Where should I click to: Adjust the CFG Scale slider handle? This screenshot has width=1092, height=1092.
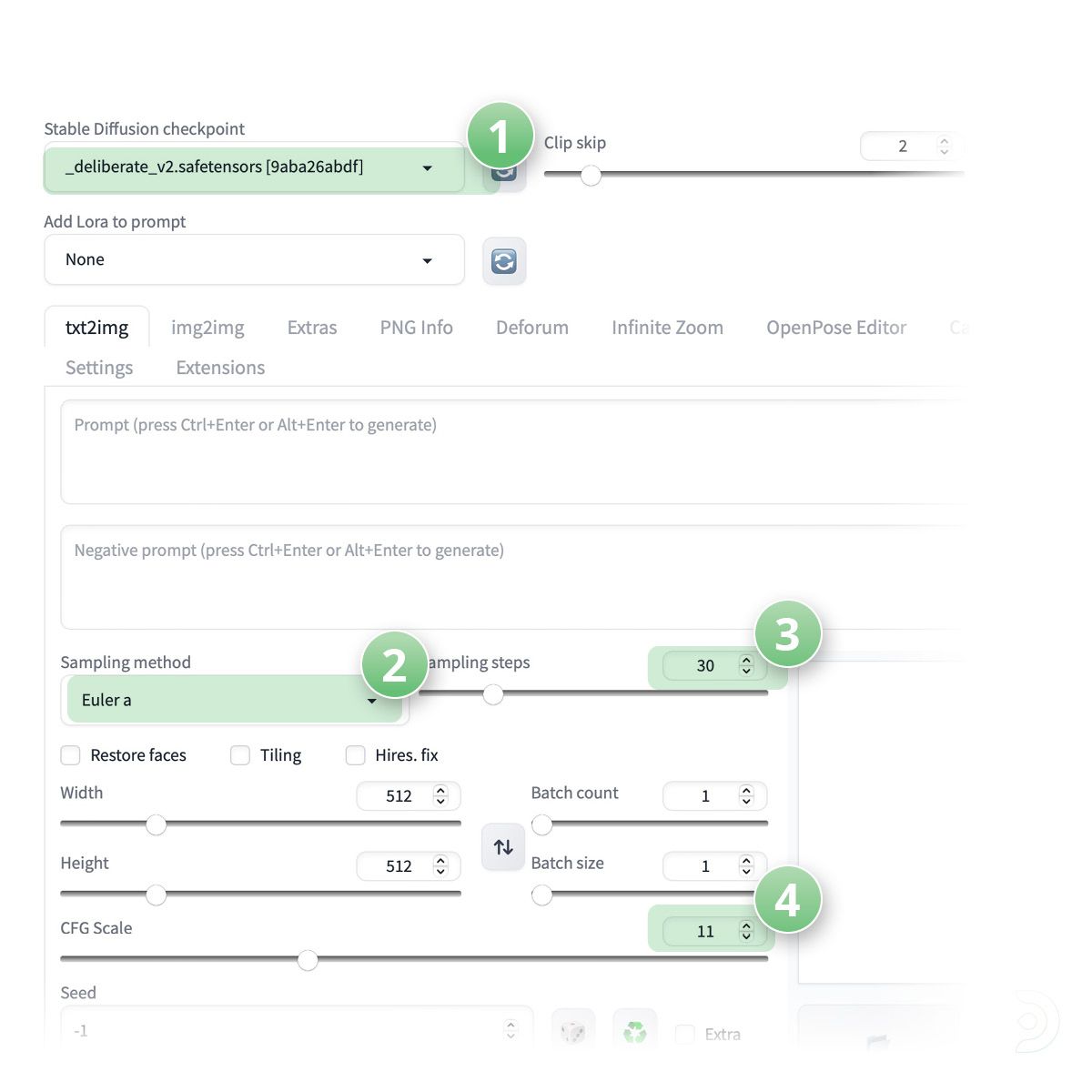point(308,960)
